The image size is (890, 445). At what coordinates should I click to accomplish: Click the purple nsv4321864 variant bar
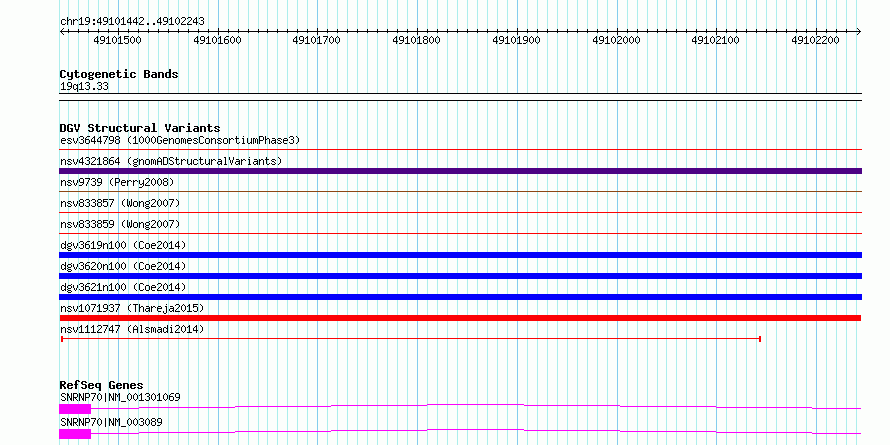pyautogui.click(x=460, y=171)
